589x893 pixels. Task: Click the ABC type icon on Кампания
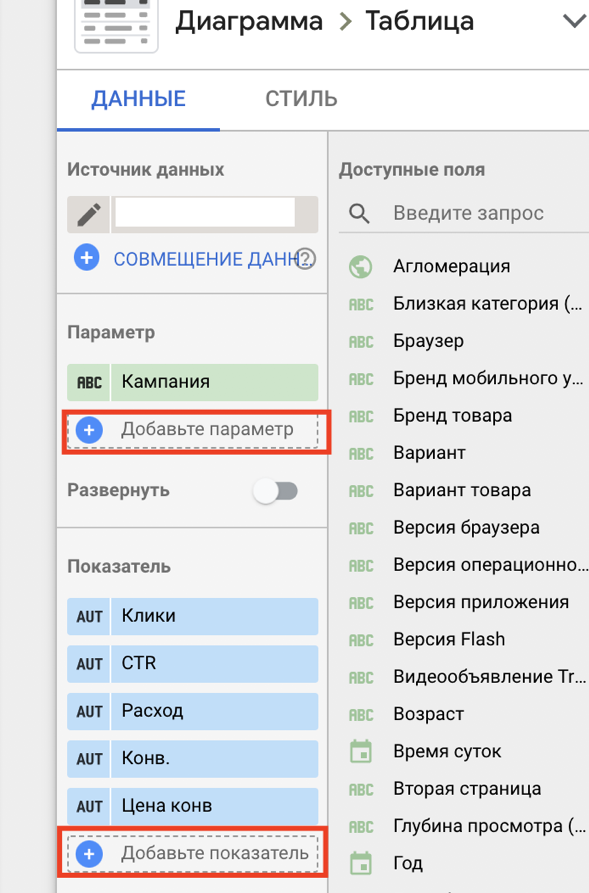pos(89,382)
